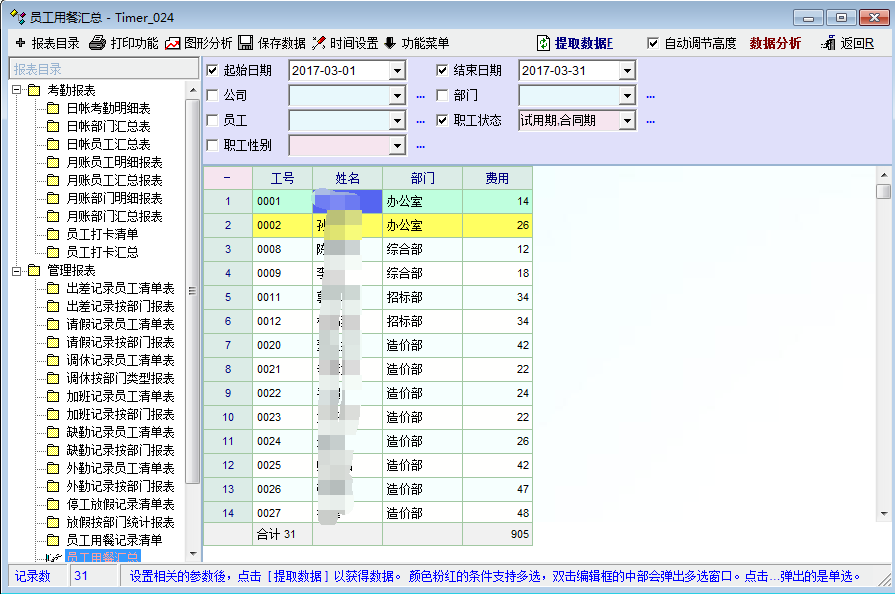The image size is (895, 594).
Task: Open 功能菜单 arrow icon
Action: pos(390,43)
